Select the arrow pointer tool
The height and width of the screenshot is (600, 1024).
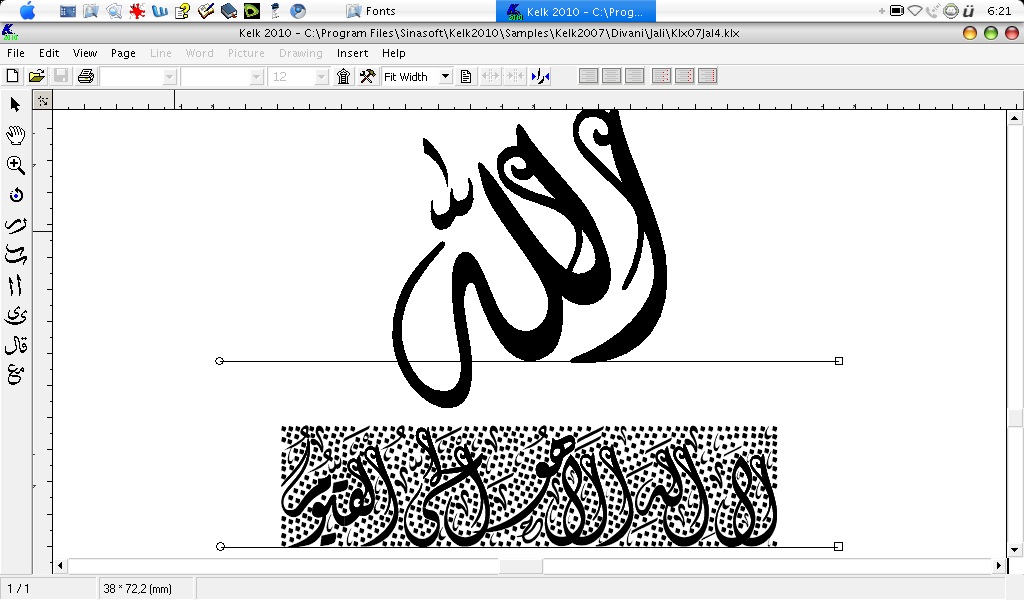(x=16, y=104)
